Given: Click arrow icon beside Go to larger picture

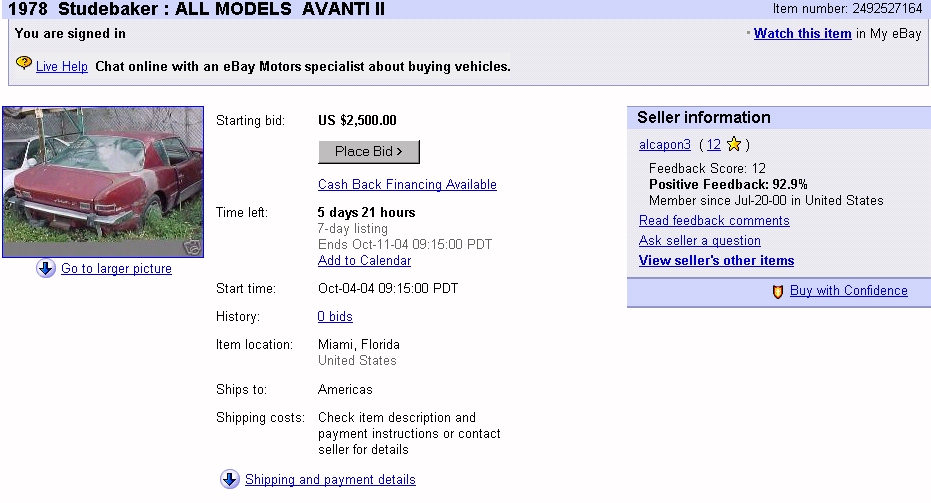Looking at the screenshot, I should coord(46,268).
